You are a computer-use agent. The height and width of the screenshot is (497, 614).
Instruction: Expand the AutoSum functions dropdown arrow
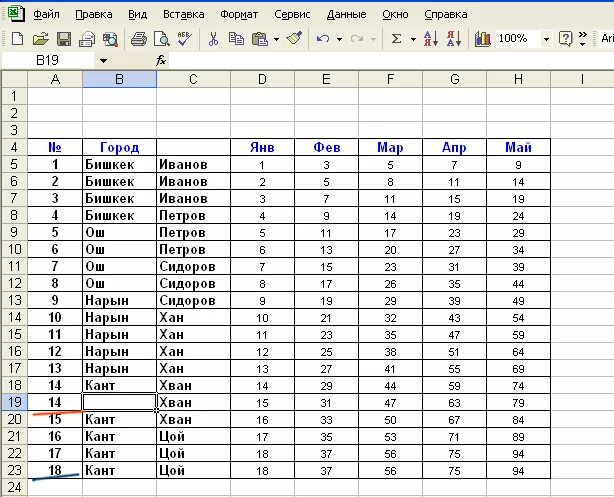click(413, 39)
